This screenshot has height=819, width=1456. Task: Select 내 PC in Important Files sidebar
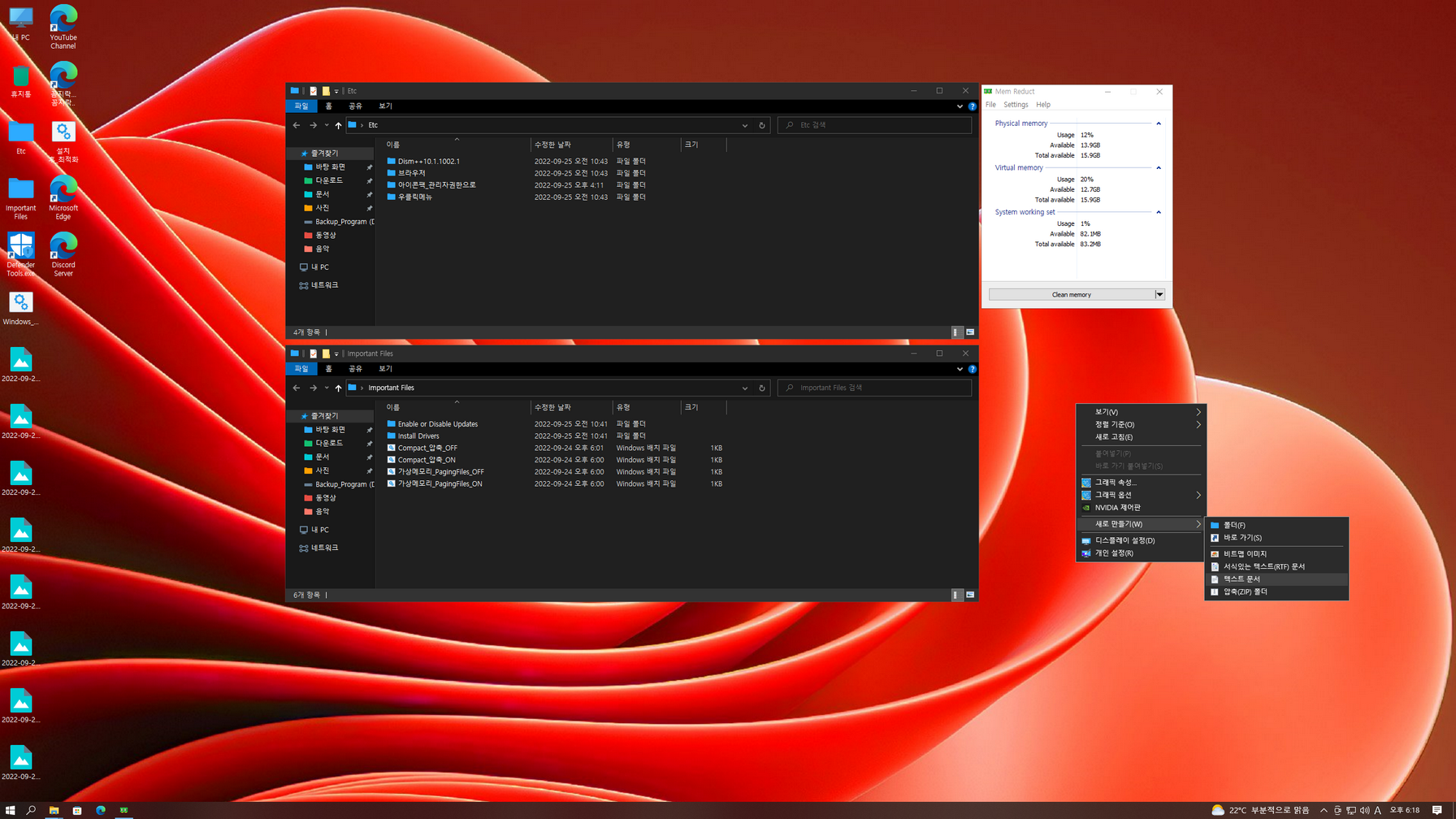point(319,530)
